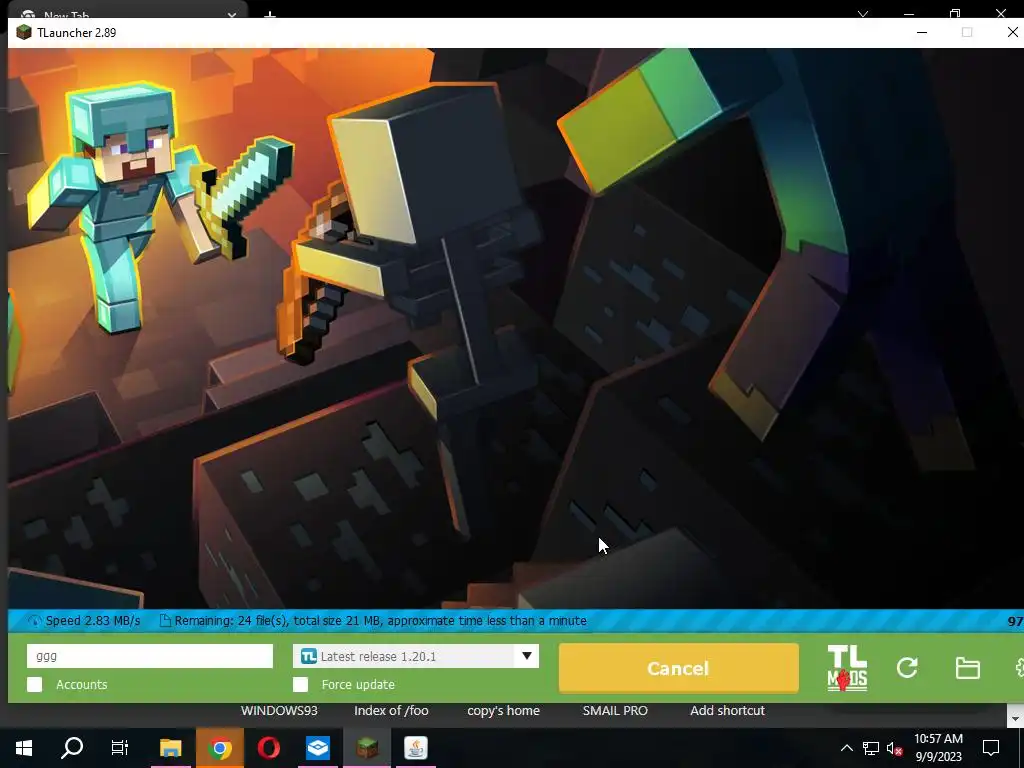The image size is (1024, 768).
Task: Click the download speed gauge icon
Action: click(35, 621)
